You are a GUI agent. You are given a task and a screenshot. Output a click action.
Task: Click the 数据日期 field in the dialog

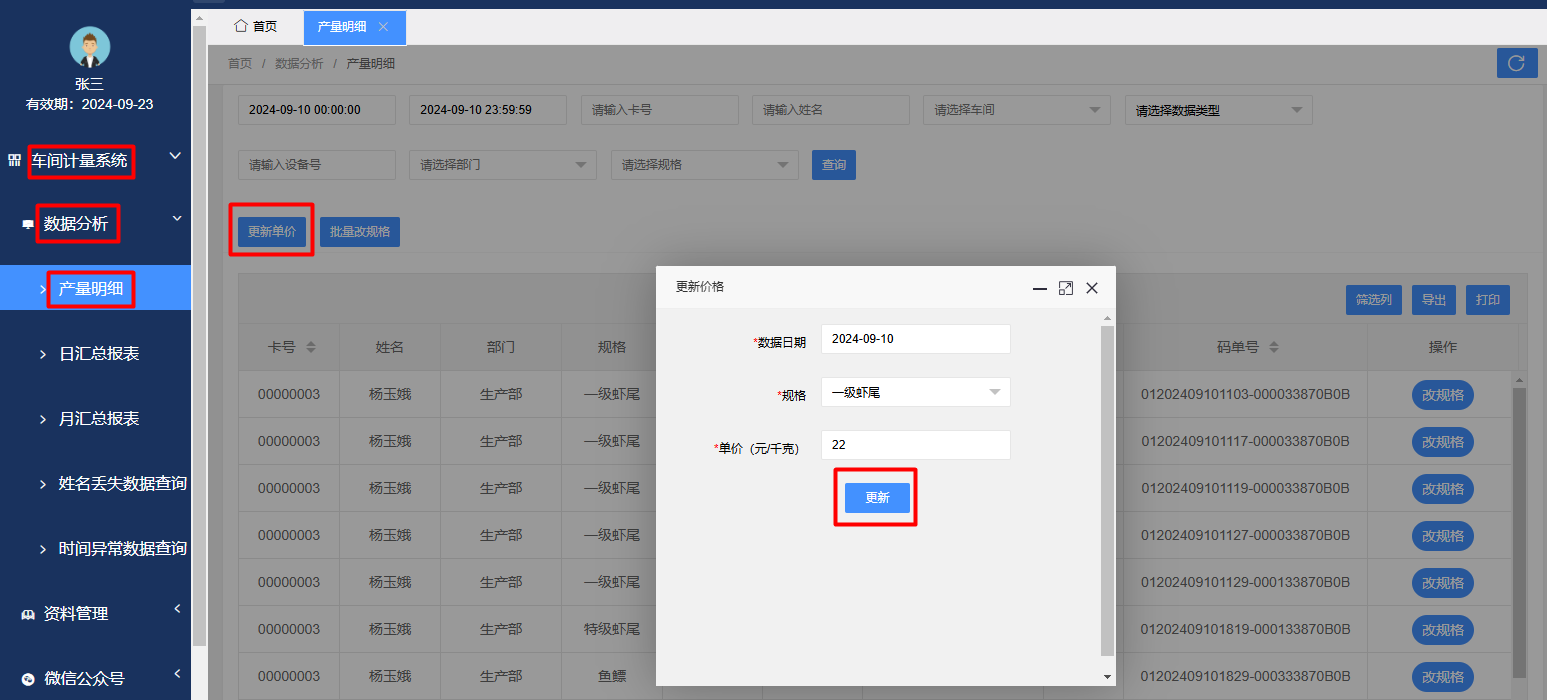click(x=915, y=339)
